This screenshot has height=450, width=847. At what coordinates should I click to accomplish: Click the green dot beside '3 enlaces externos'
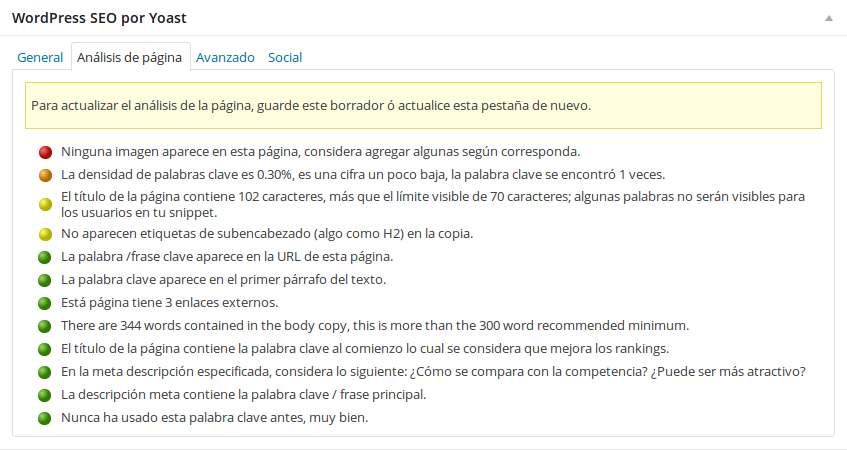[x=45, y=303]
